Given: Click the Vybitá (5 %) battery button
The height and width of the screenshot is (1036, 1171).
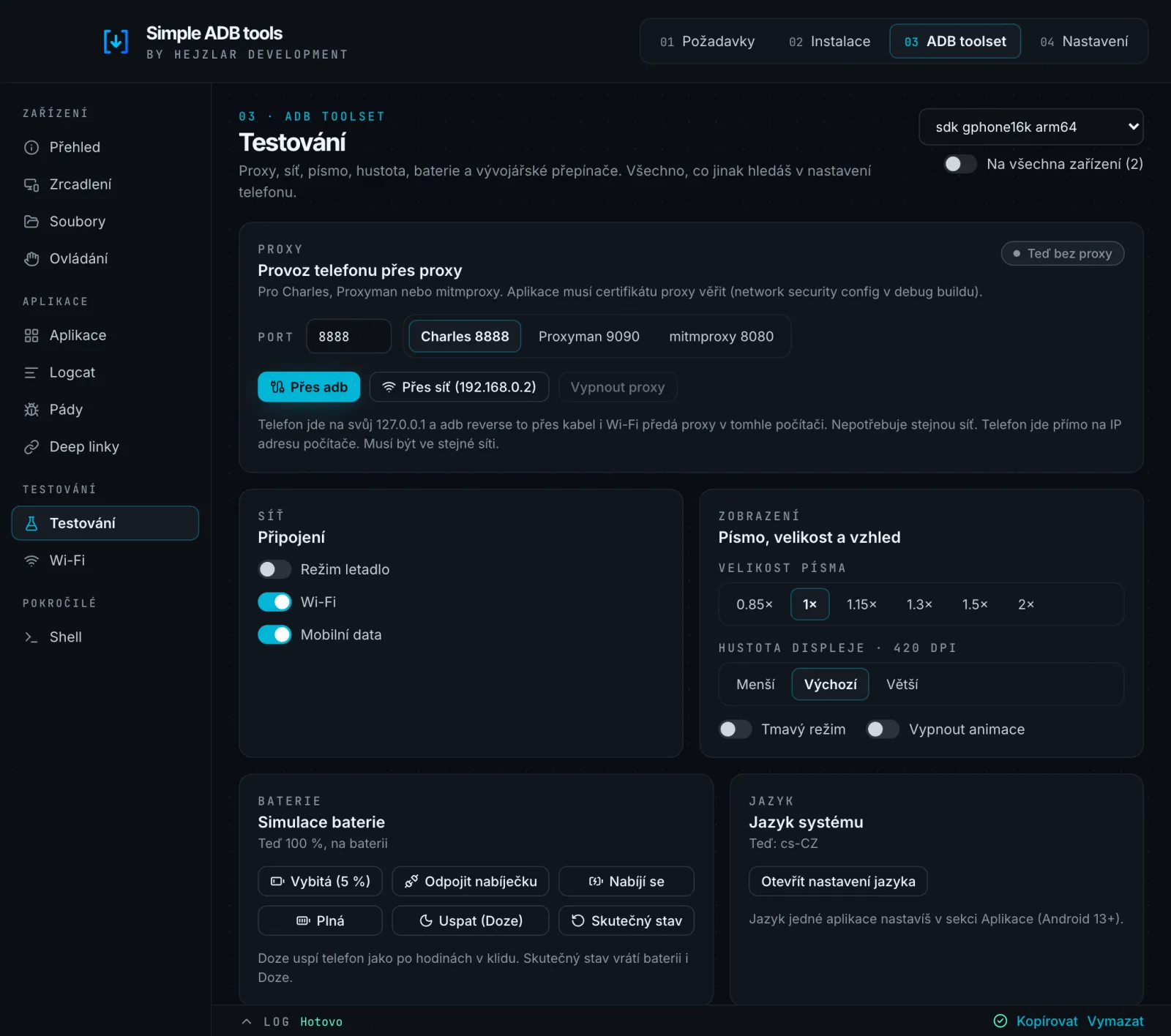Looking at the screenshot, I should coord(320,882).
